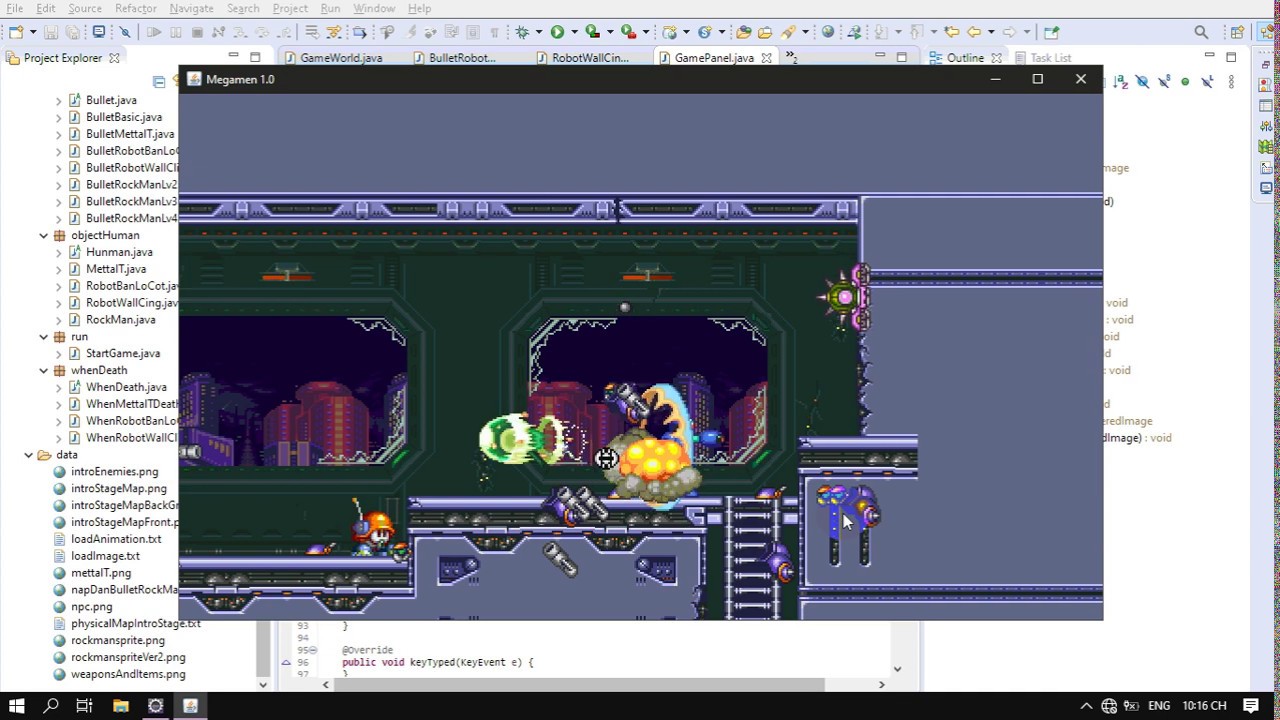This screenshot has width=1280, height=720.
Task: Open the Source menu
Action: pos(85,8)
